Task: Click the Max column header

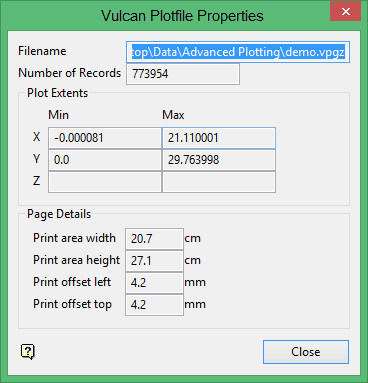Action: click(x=173, y=115)
